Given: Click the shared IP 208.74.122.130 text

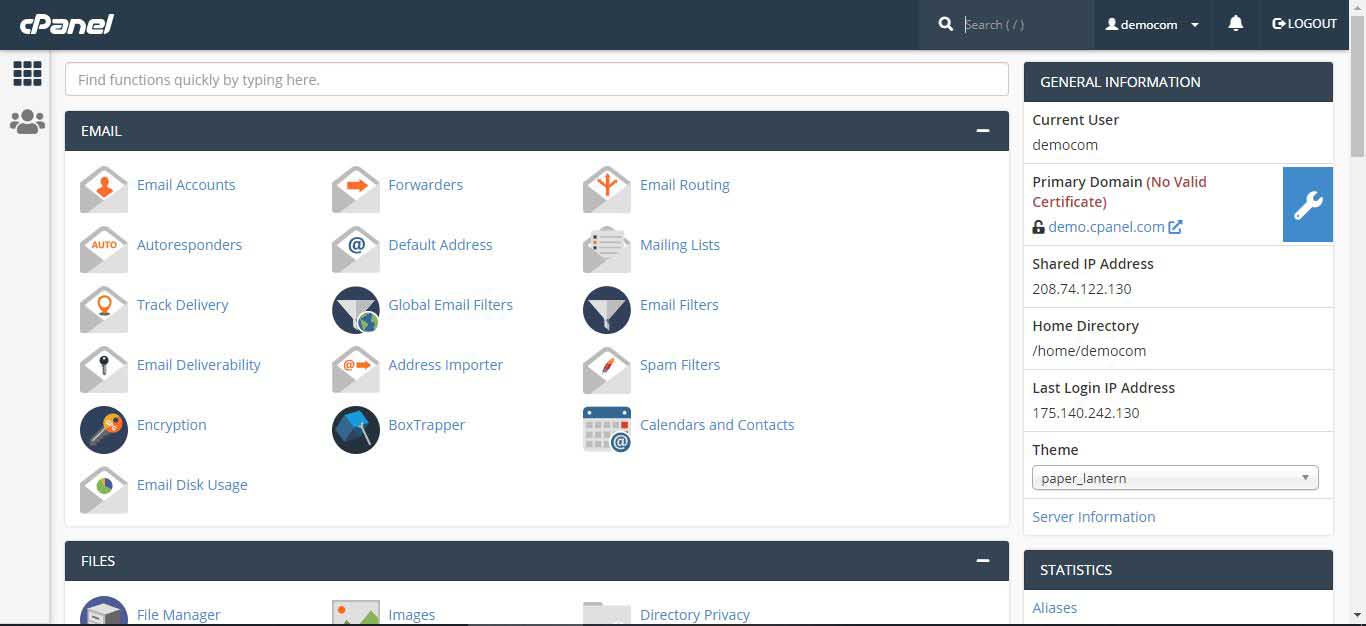Looking at the screenshot, I should point(1082,289).
